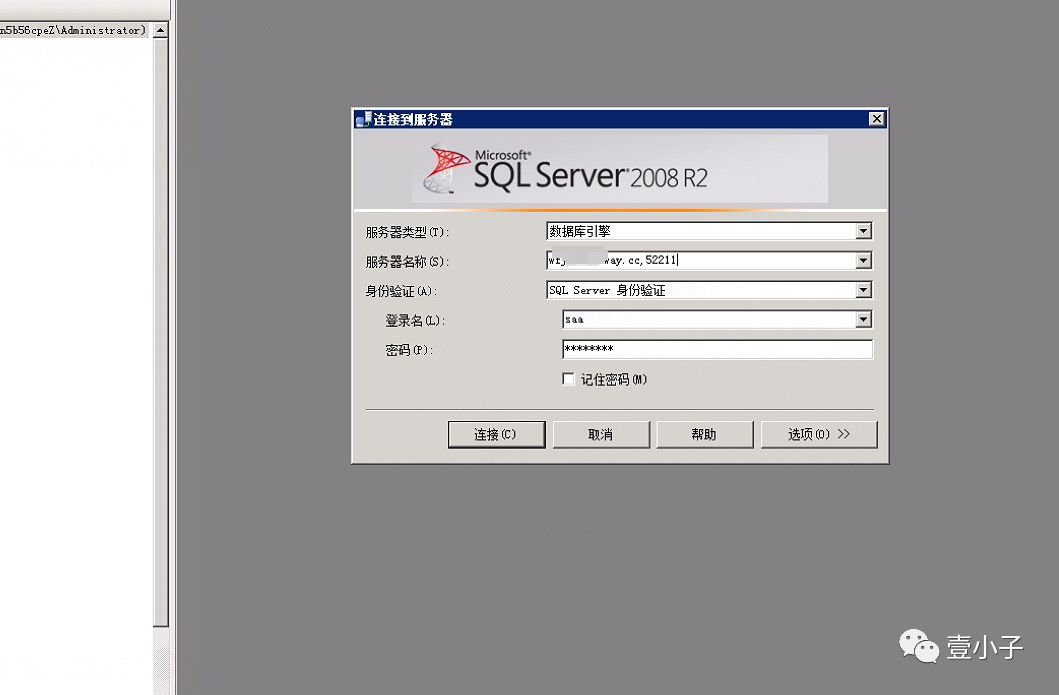Click the Administrator header text in left panel

[x=73, y=30]
